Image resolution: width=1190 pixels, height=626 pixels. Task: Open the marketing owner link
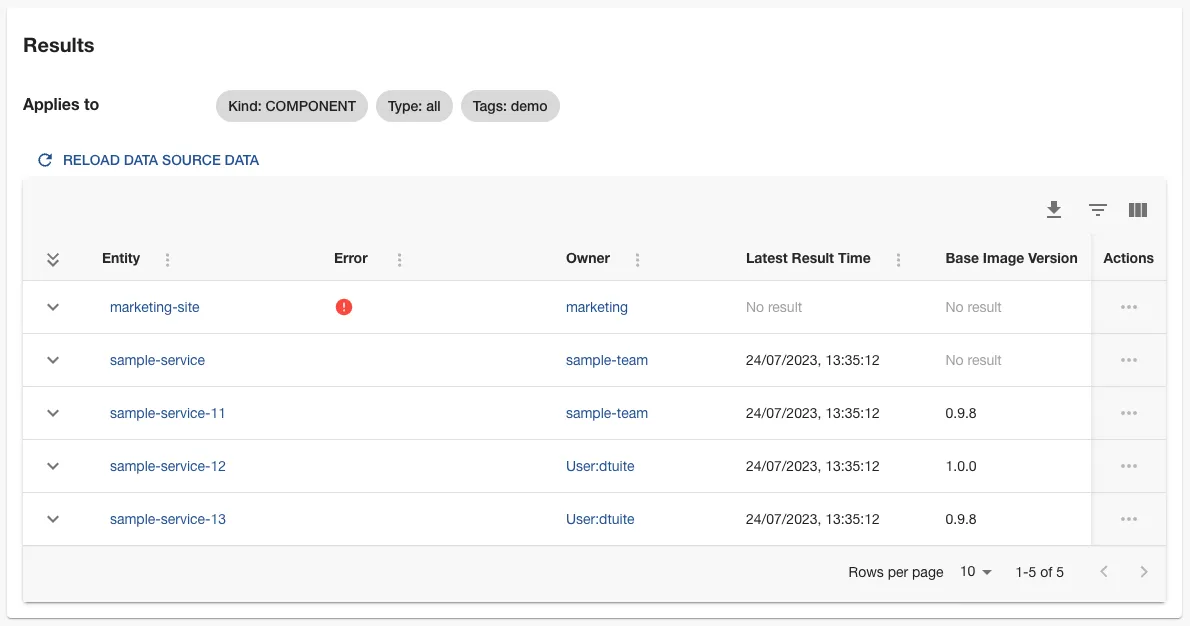point(597,307)
